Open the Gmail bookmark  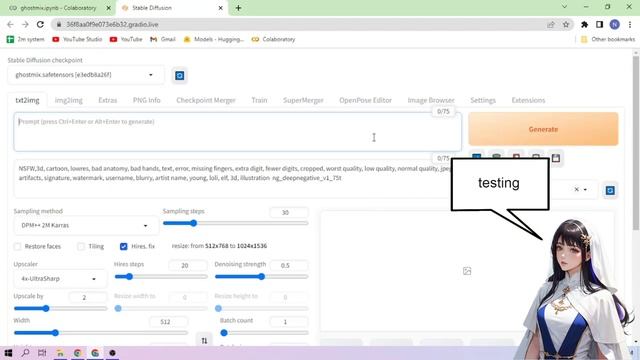point(163,39)
